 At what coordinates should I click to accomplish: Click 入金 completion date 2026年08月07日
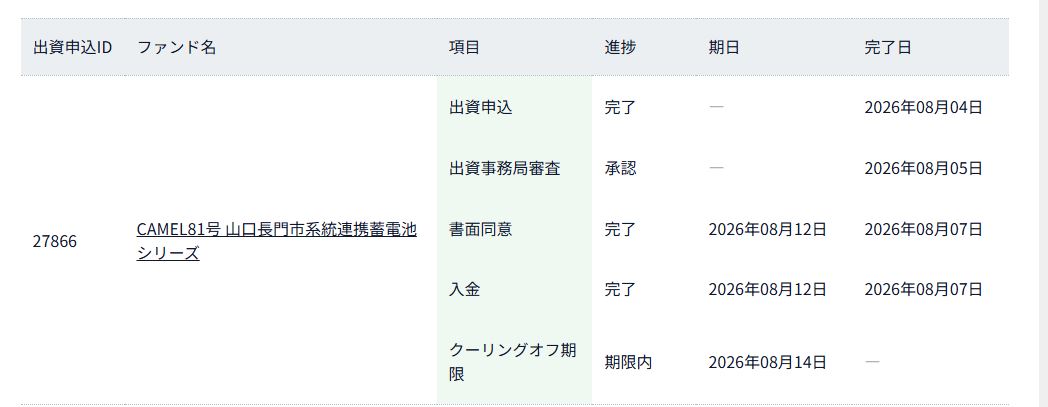(x=923, y=289)
